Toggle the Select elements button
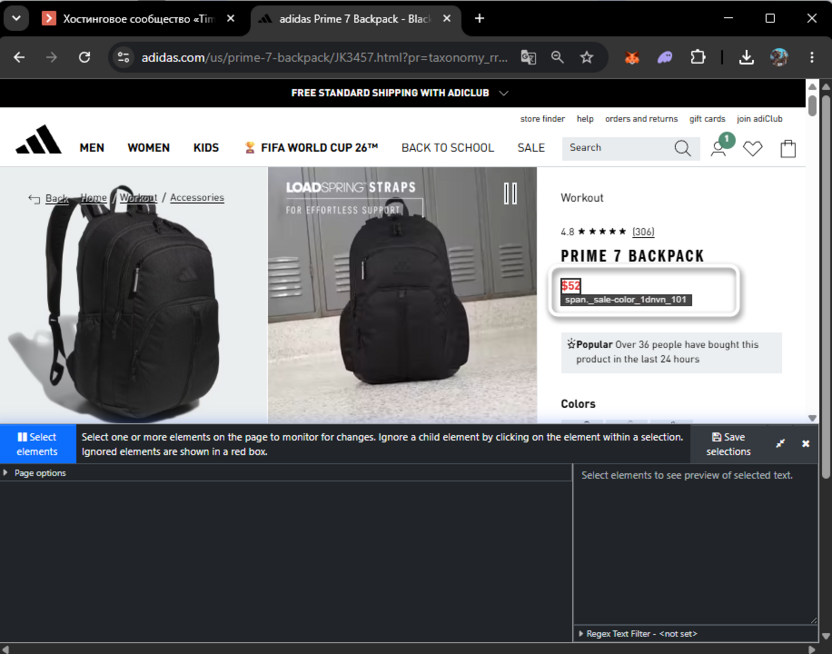832x654 pixels. [x=38, y=444]
